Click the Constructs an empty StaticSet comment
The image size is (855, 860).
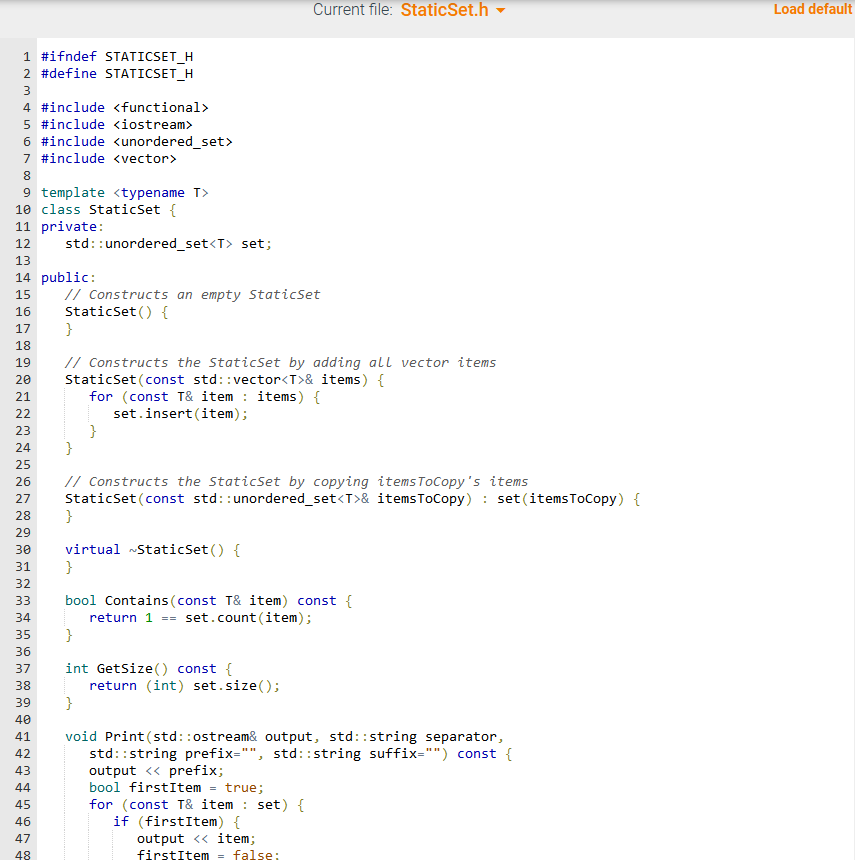point(191,294)
